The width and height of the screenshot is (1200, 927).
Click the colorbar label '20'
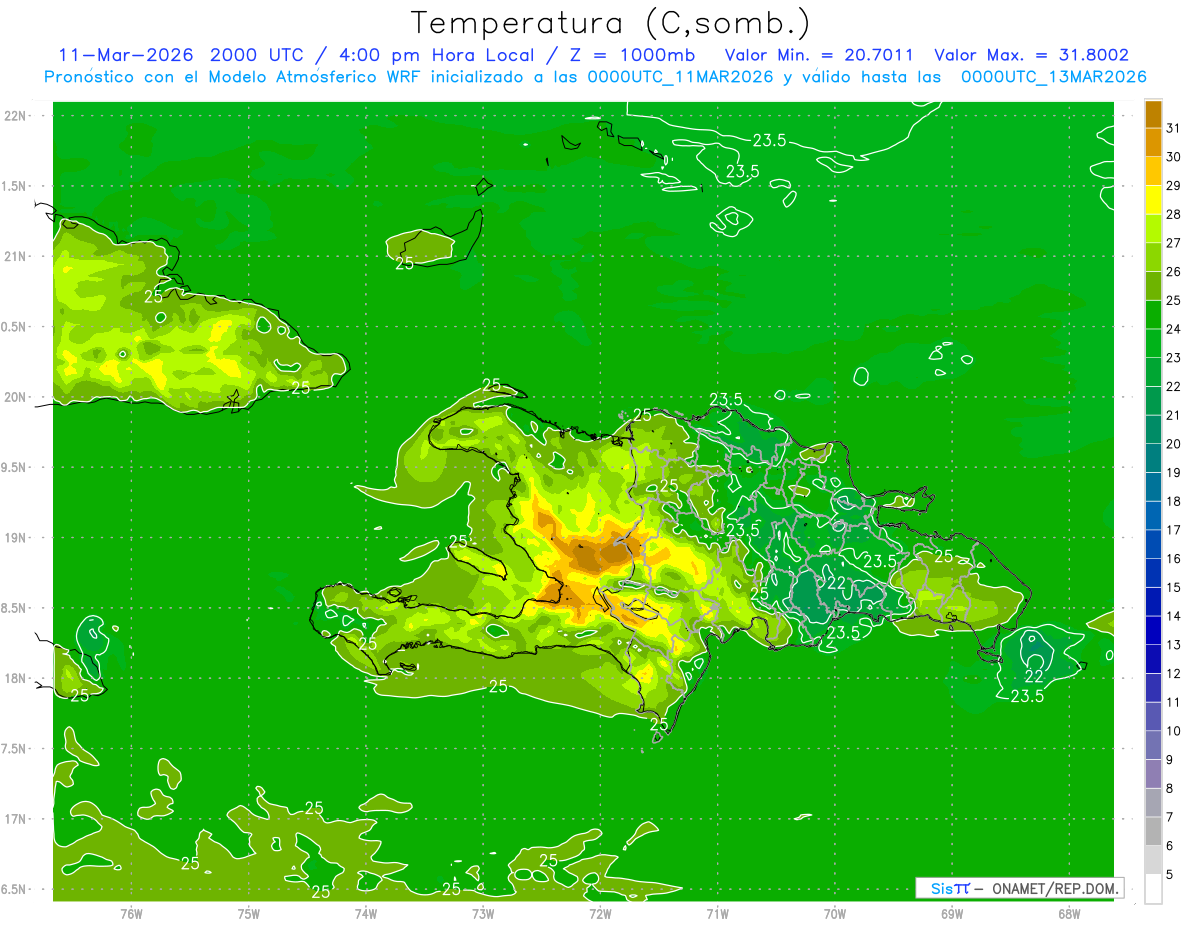click(x=1173, y=444)
